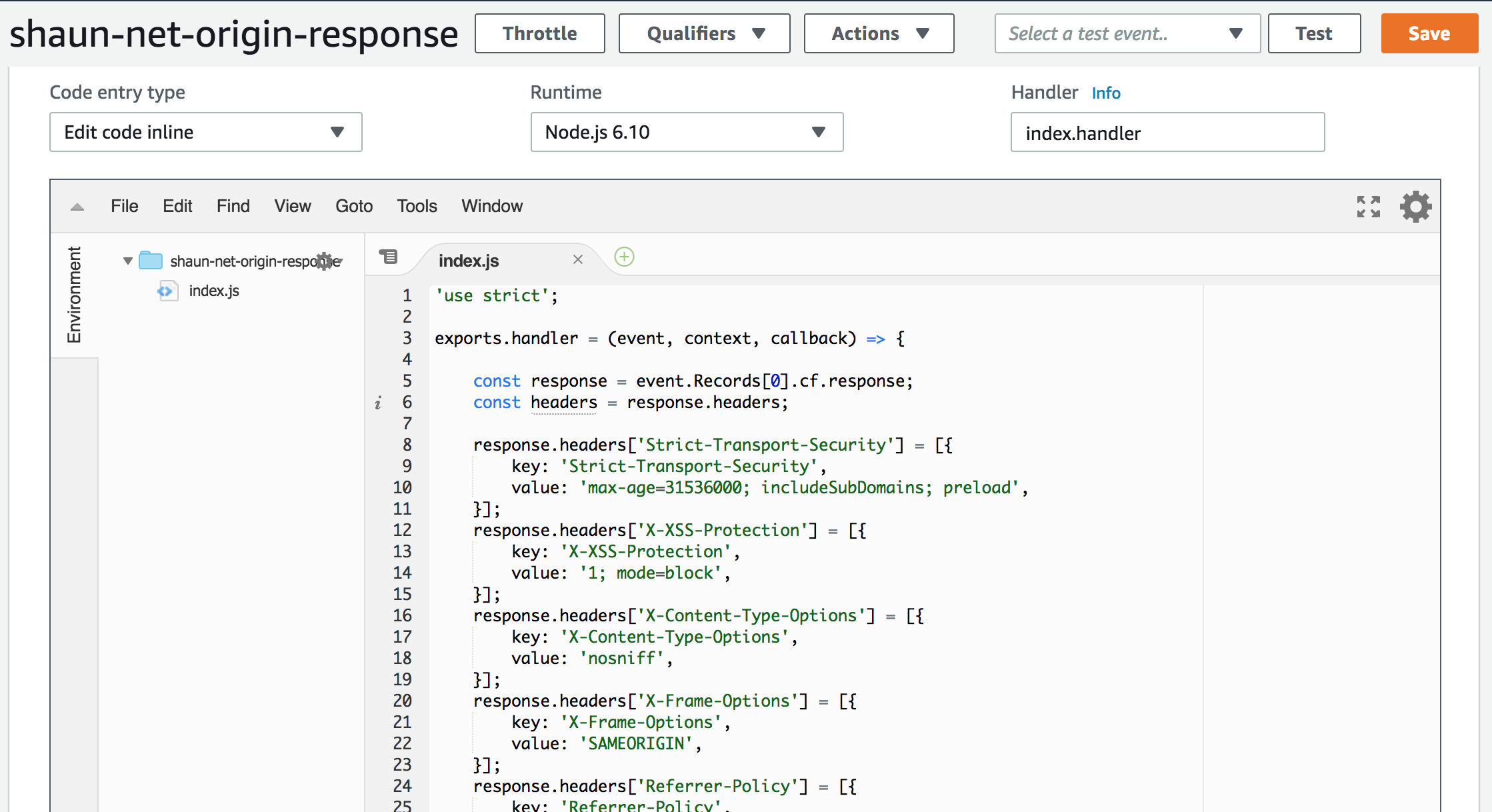Viewport: 1492px width, 812px height.
Task: Change the Runtime from Node.js 6.10
Action: click(687, 132)
